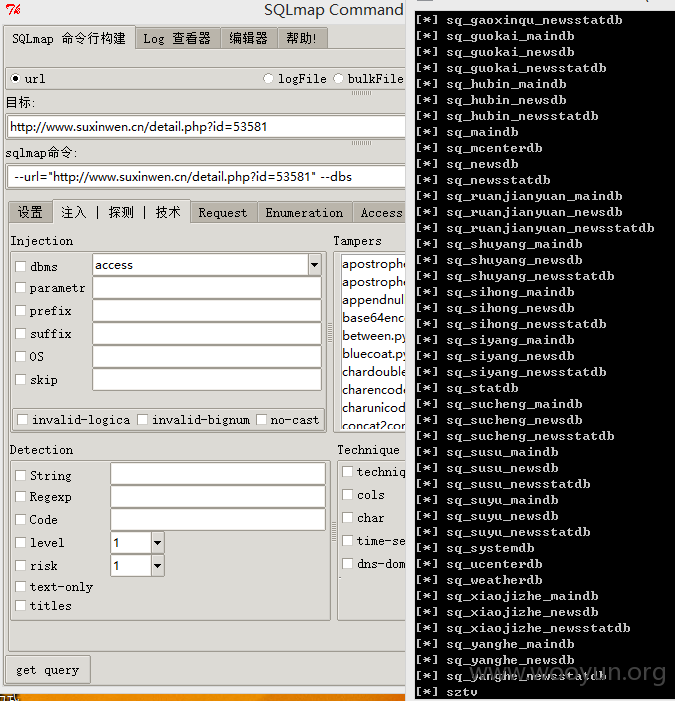This screenshot has width=675, height=701.
Task: Enable invalid-logica checkbox
Action: 22,420
